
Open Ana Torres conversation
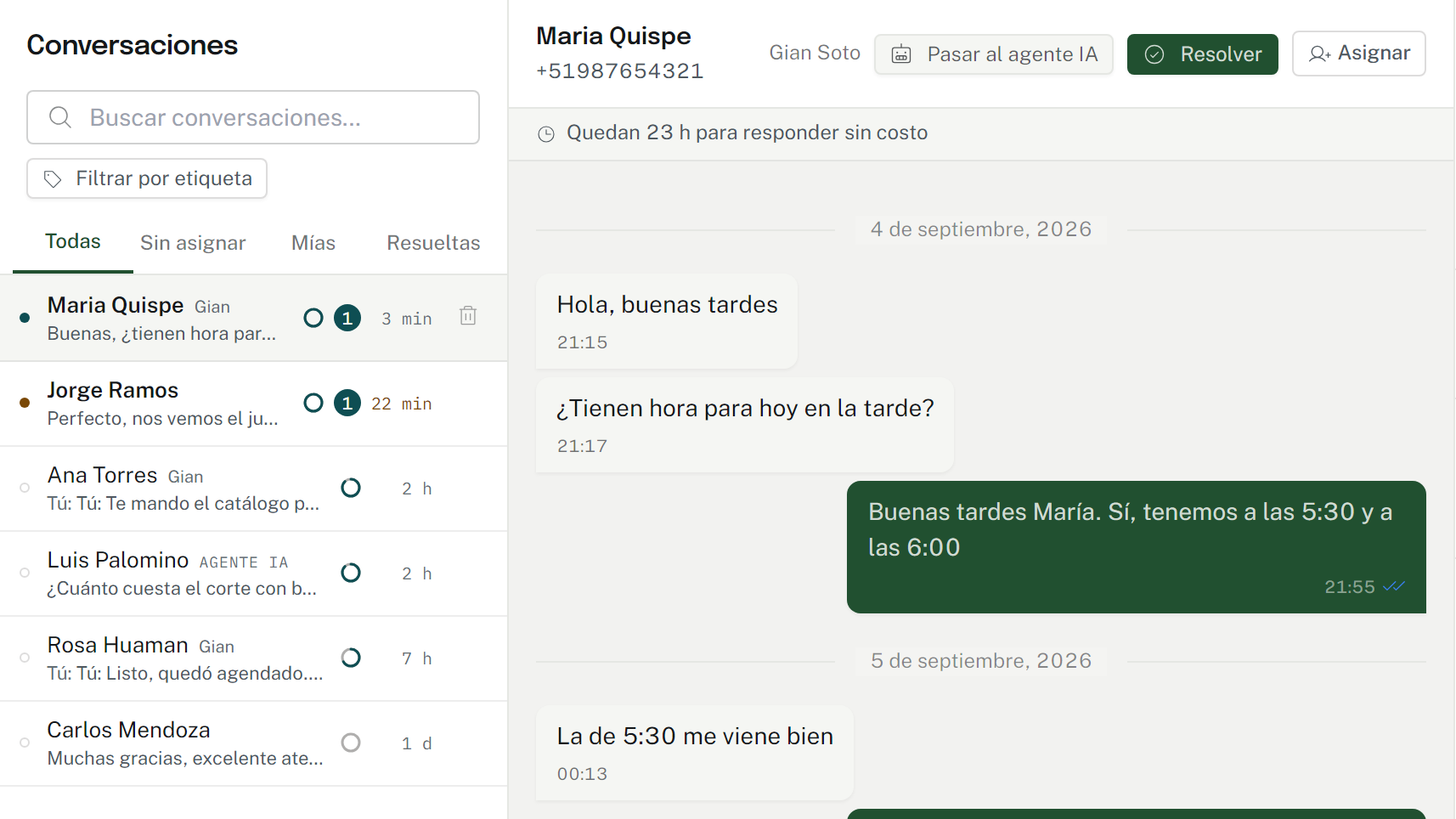pos(254,489)
